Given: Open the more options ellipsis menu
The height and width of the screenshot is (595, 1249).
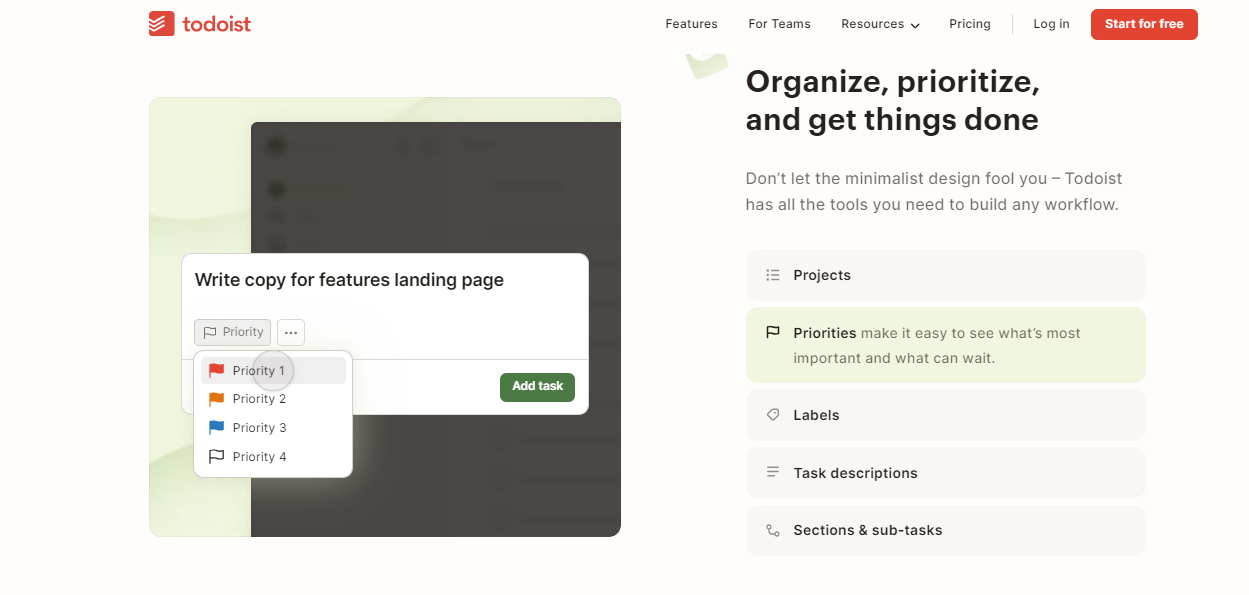Looking at the screenshot, I should [x=290, y=332].
